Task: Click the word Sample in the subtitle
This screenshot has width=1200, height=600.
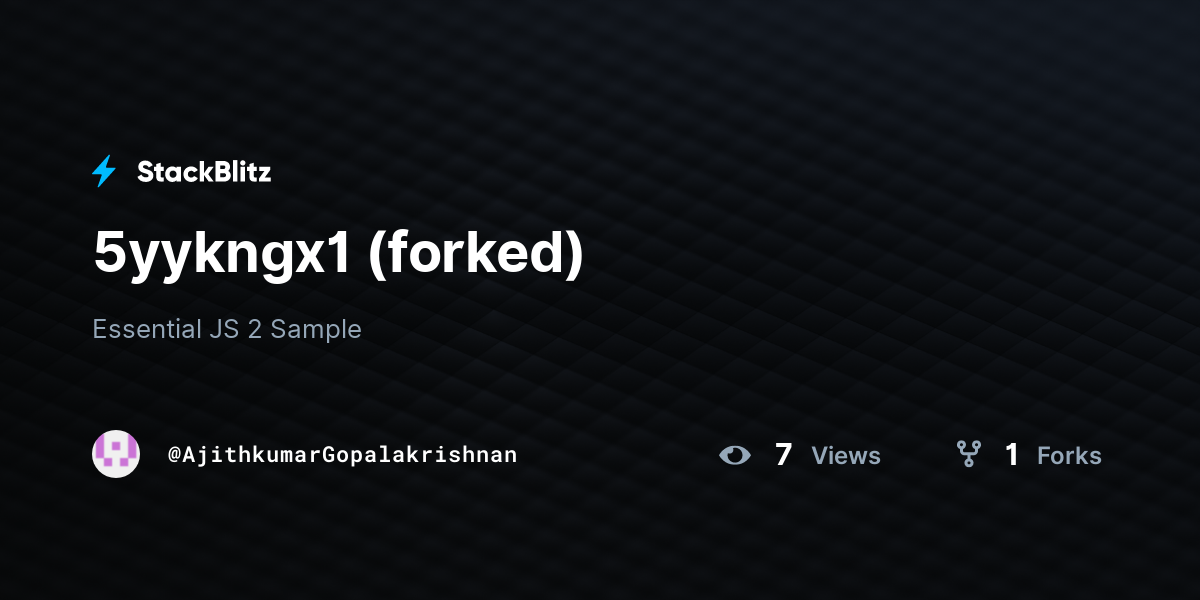Action: point(316,330)
